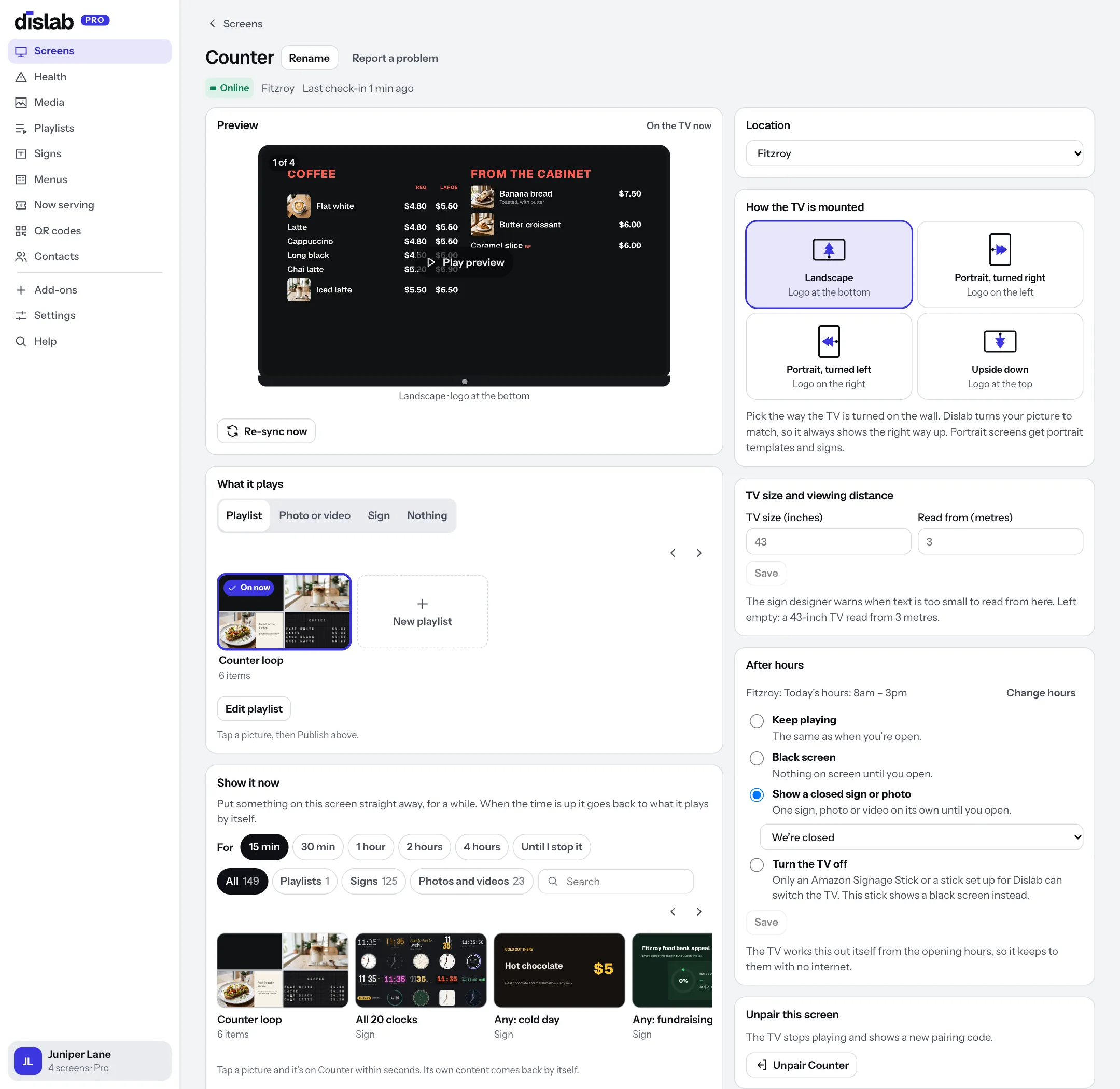Open the Health warning icon
The width and height of the screenshot is (1120, 1089).
[x=21, y=77]
